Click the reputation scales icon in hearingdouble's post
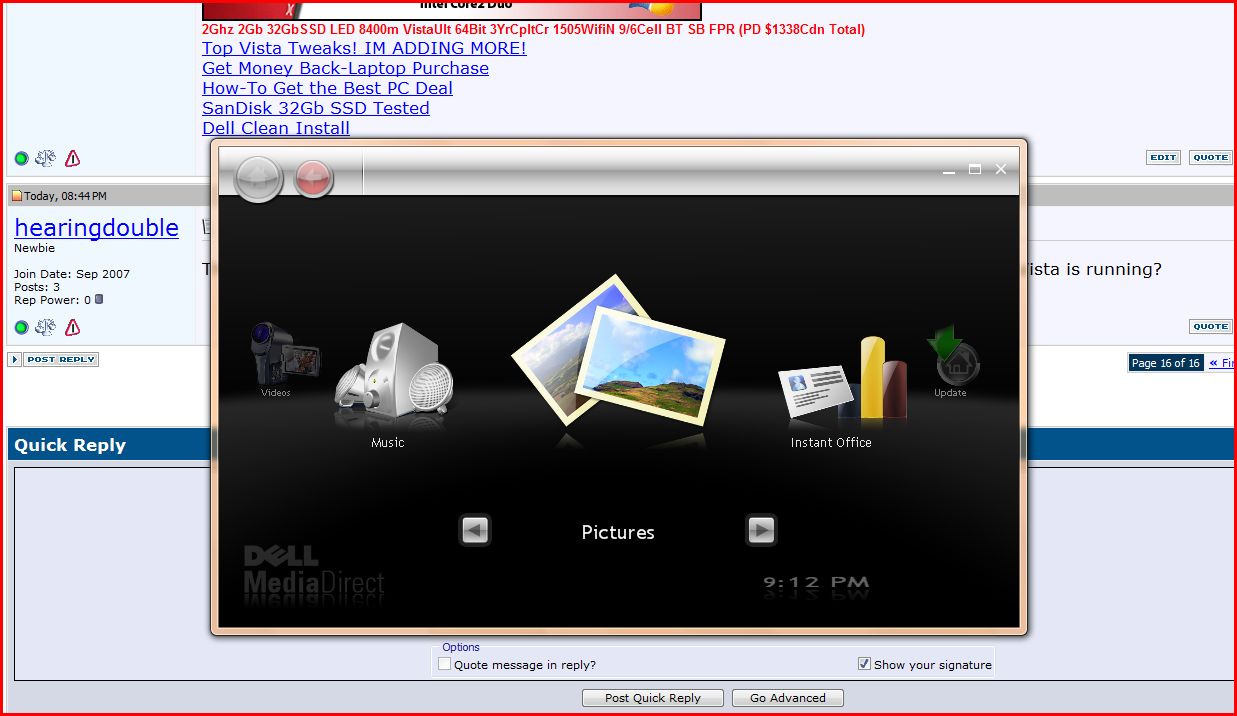The image size is (1237, 716). (45, 327)
